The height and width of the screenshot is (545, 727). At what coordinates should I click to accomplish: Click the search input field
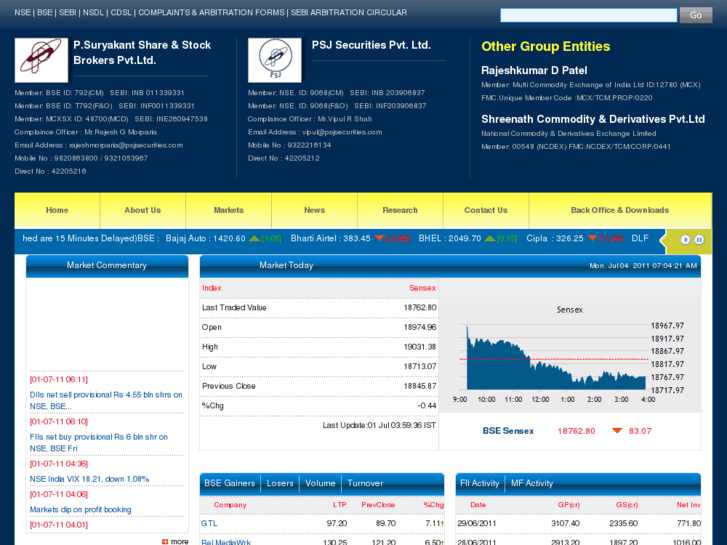click(x=588, y=15)
